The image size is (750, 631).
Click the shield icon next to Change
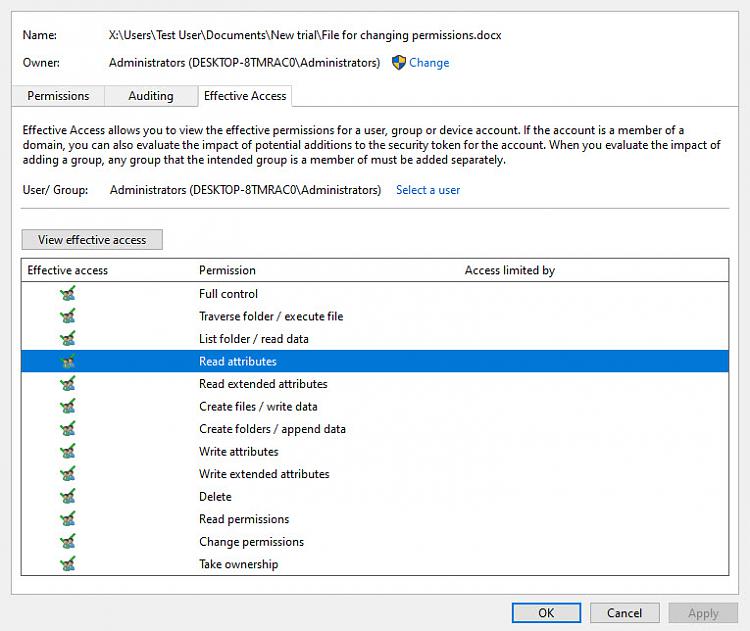398,63
